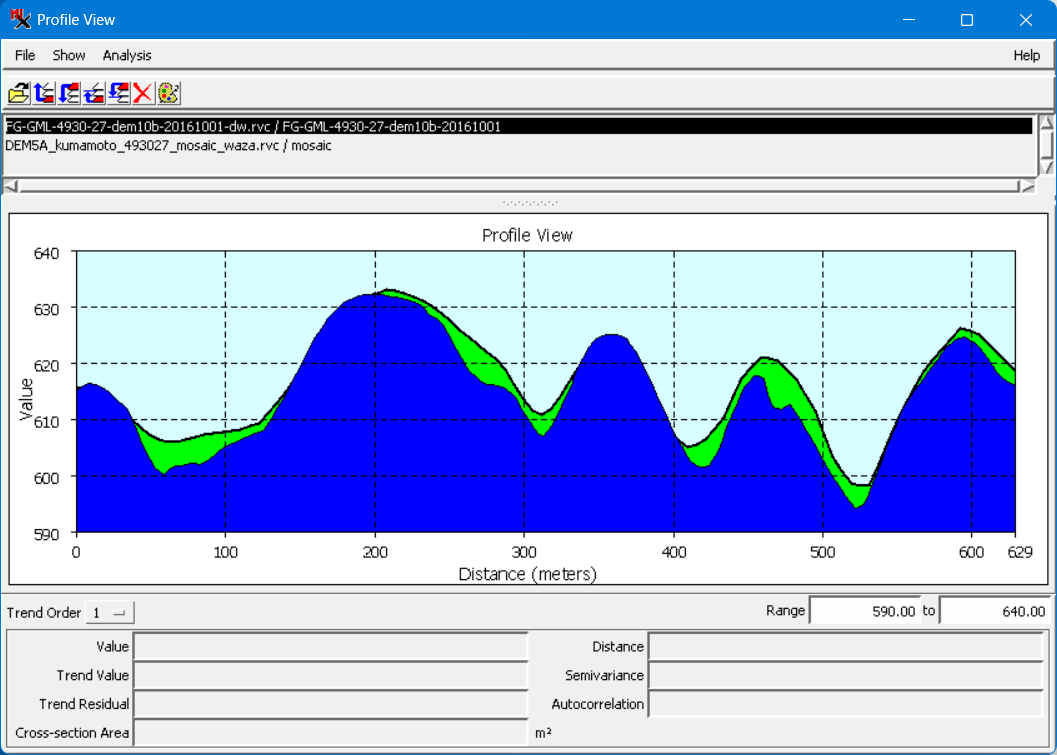Image resolution: width=1057 pixels, height=755 pixels.
Task: Click the 'Distance (meters)' axis label
Action: click(x=527, y=574)
